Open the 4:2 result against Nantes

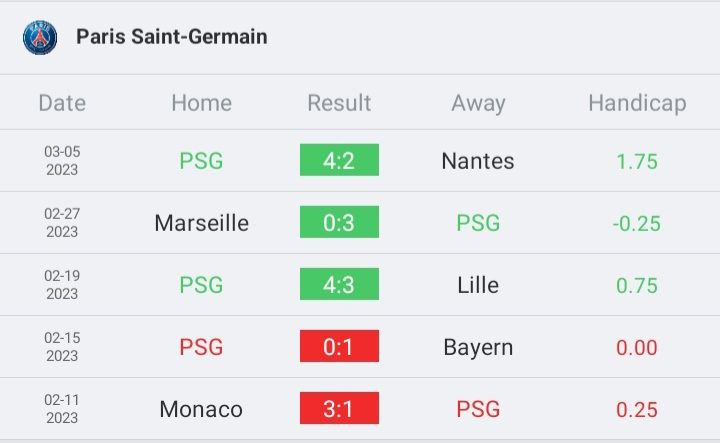(339, 160)
